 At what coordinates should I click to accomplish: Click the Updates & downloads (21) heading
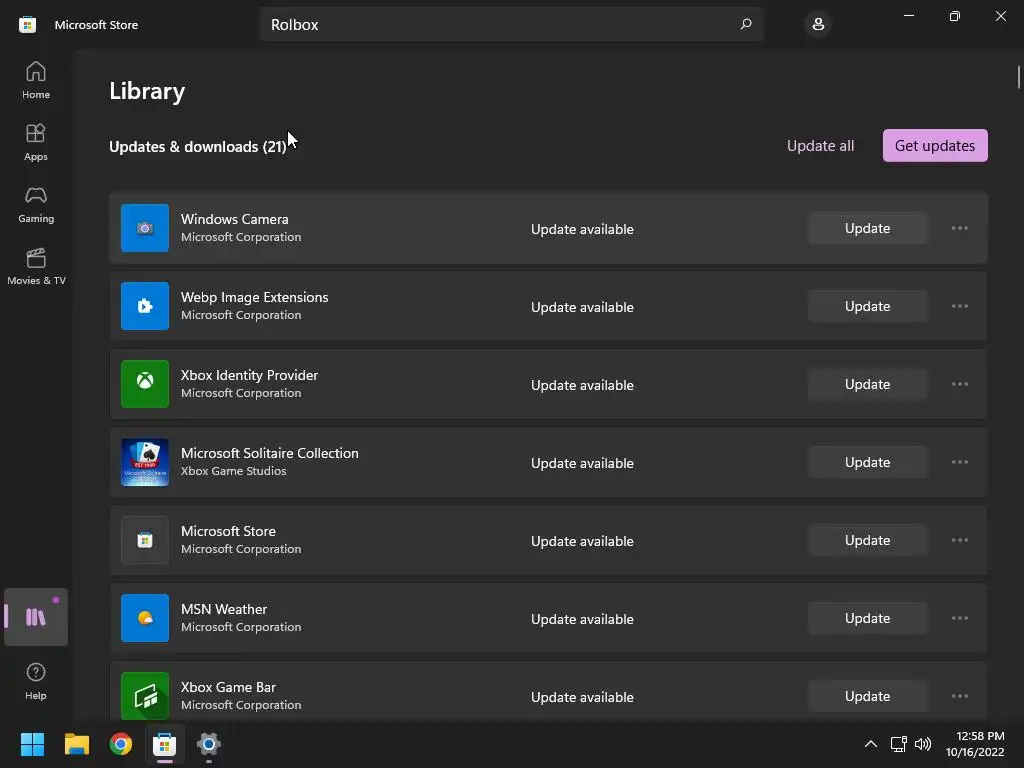pyautogui.click(x=198, y=146)
